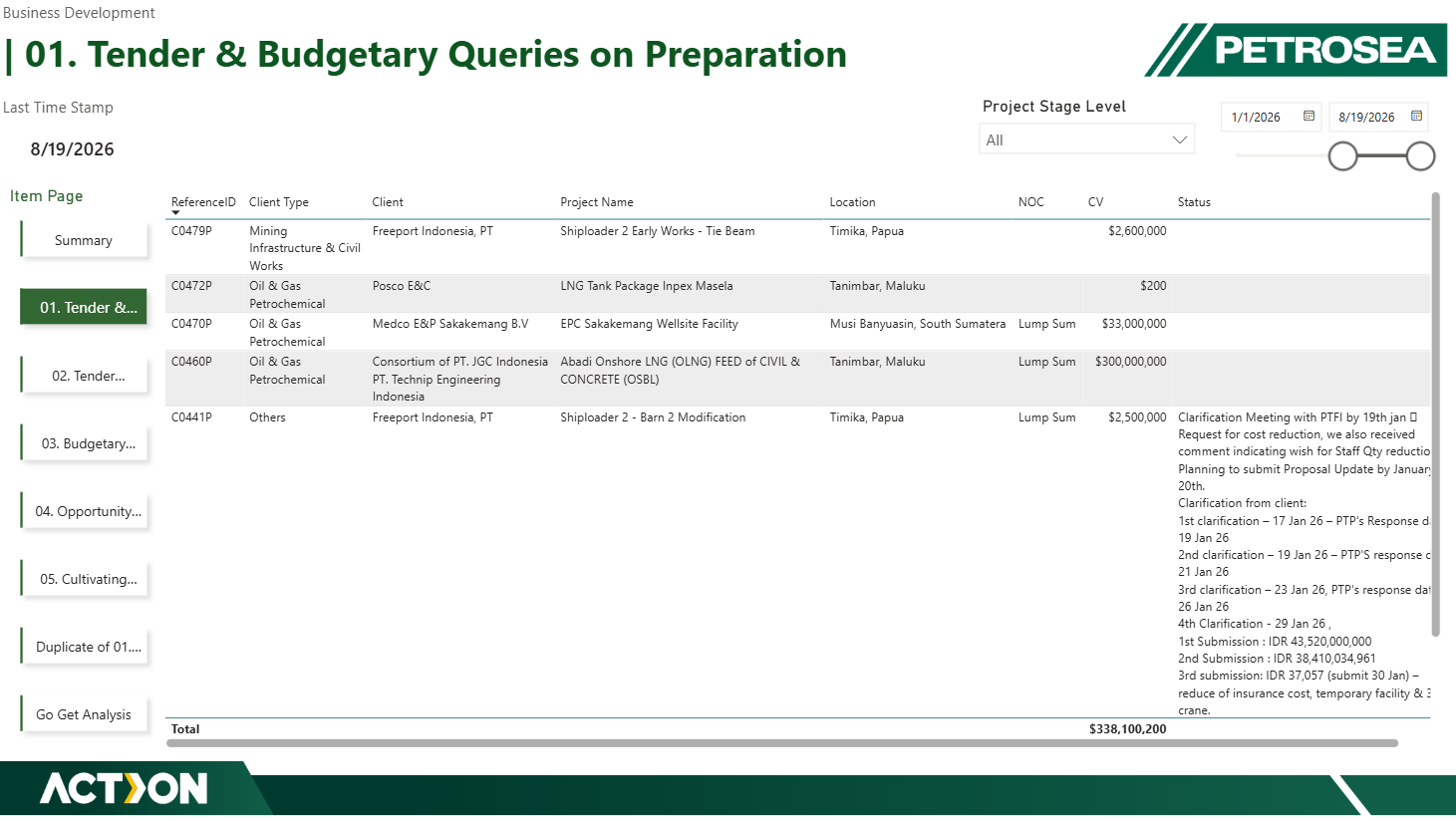Click the vertical scrollbar of the table
Image resolution: width=1456 pixels, height=821 pixels.
[x=1435, y=413]
